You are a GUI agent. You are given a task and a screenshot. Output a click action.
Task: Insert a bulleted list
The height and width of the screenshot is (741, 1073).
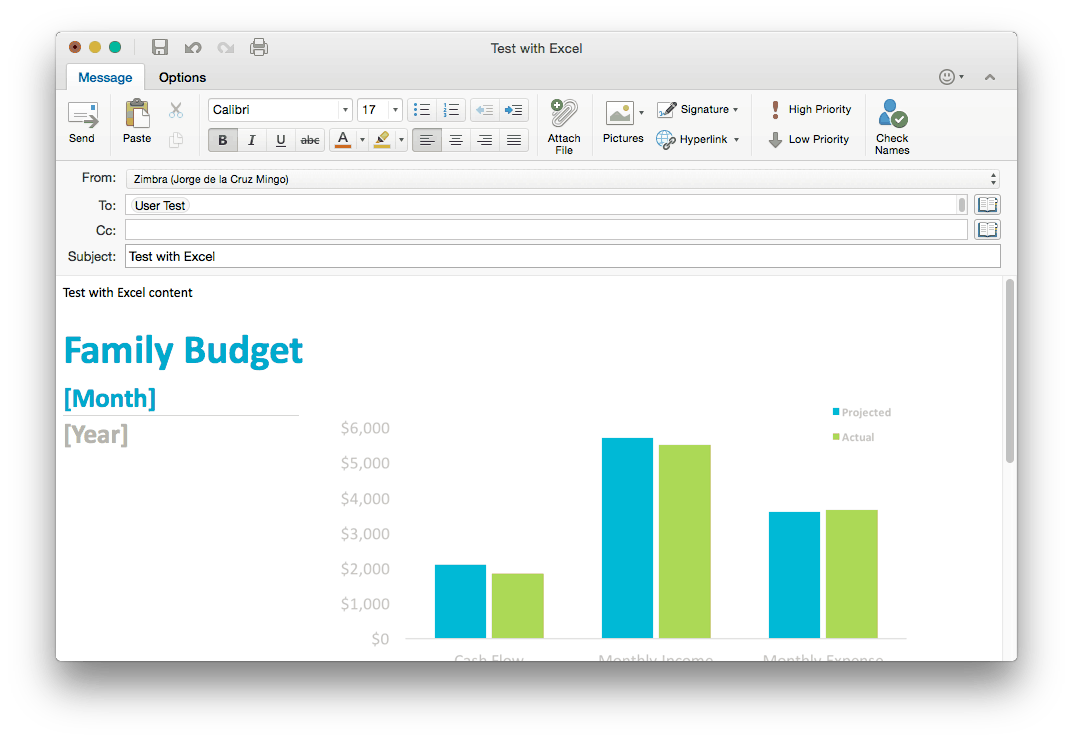[x=422, y=109]
